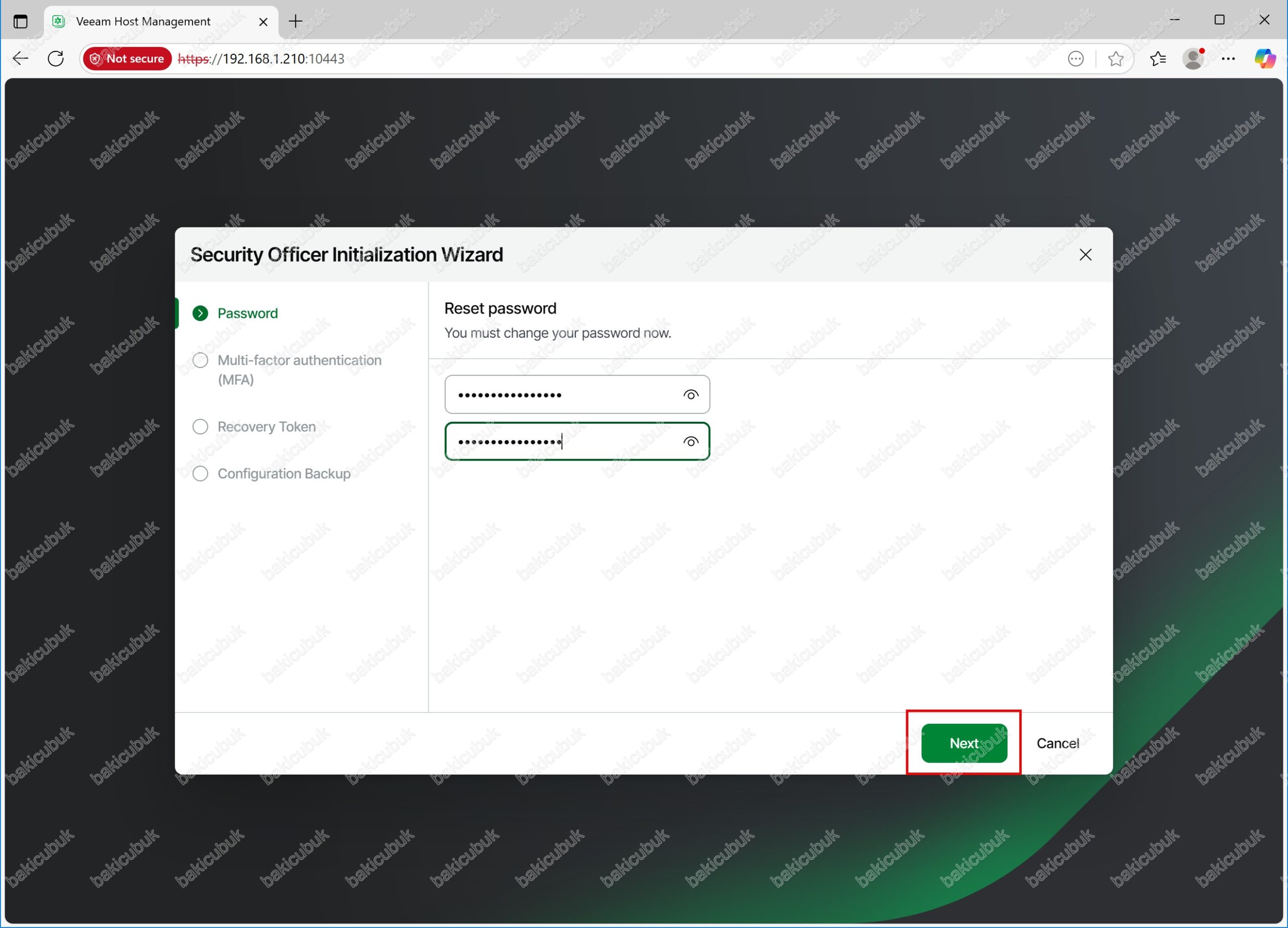Image resolution: width=1288 pixels, height=928 pixels.
Task: Select the Veeam Host Management browser tab
Action: 162,22
